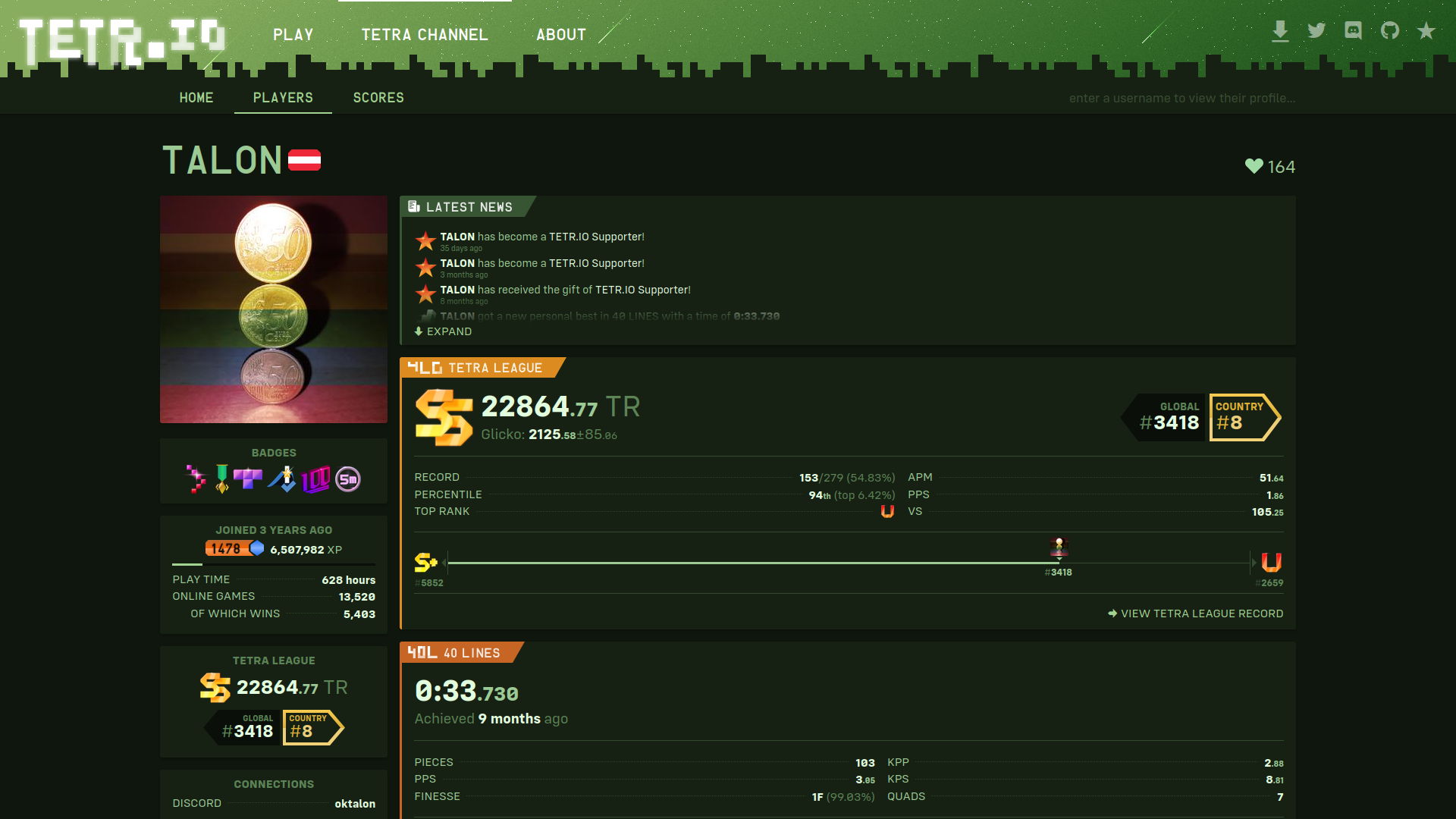Screen dimensions: 1456x819
Task: Click the COUNTRY #8 rank box
Action: (1244, 417)
